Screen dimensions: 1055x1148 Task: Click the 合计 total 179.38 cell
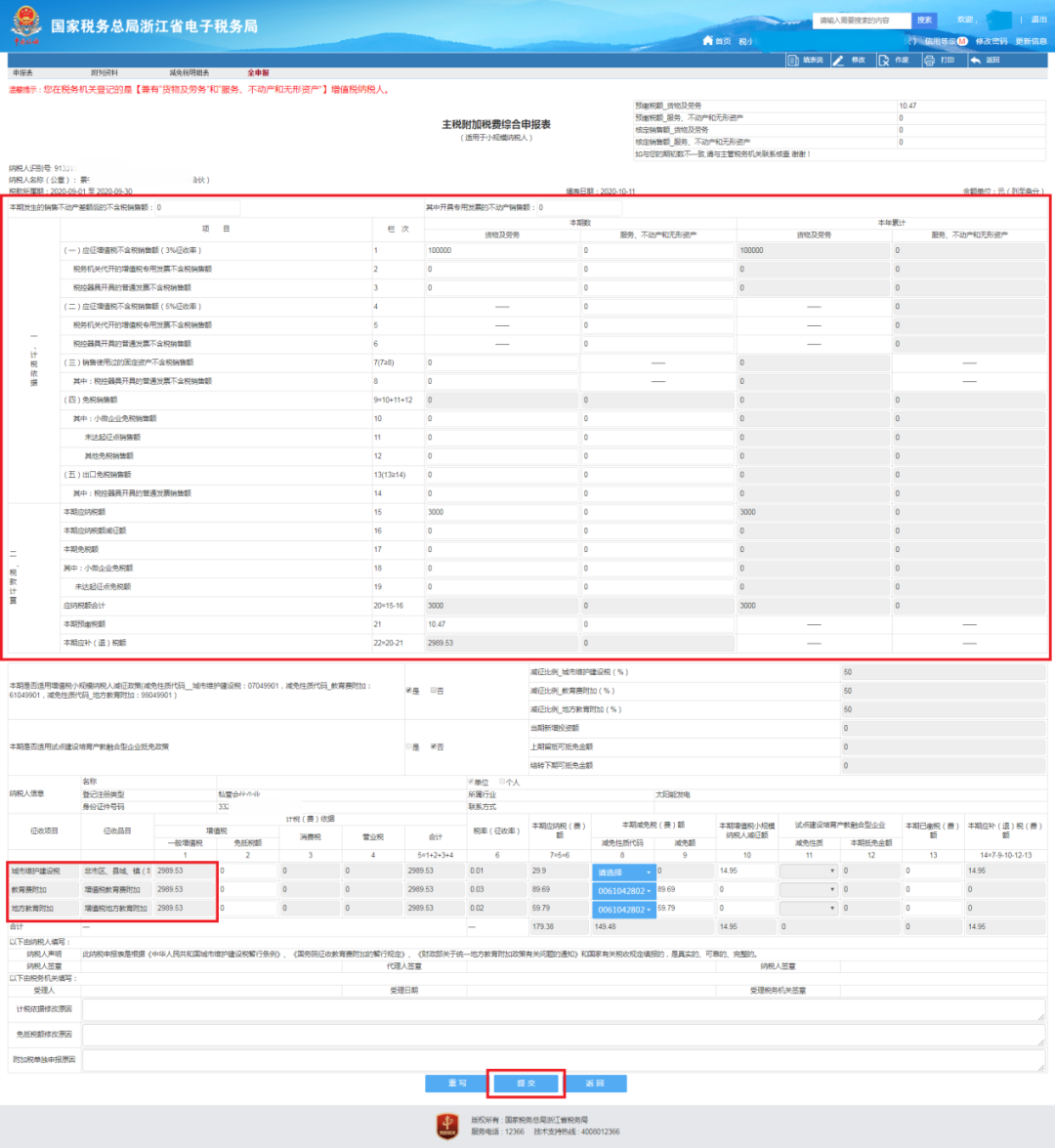pyautogui.click(x=559, y=926)
